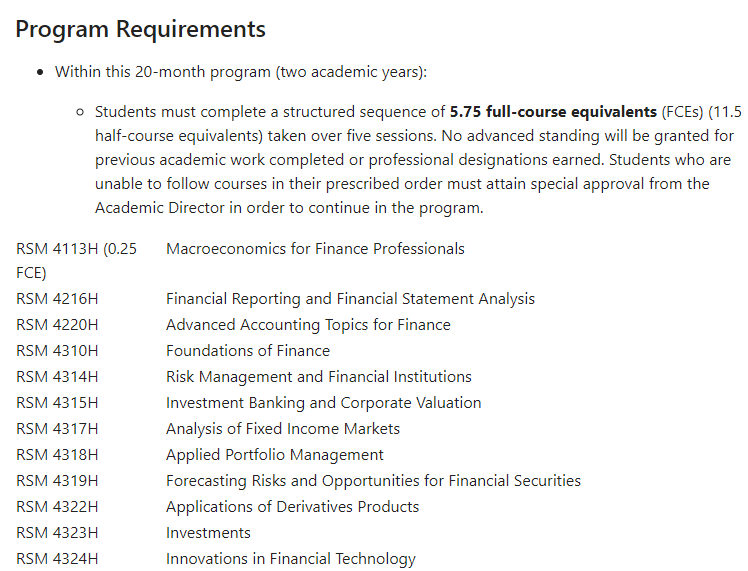Image resolution: width=748 pixels, height=571 pixels.
Task: Click Risk Management and Financial Institutions
Action: point(319,377)
